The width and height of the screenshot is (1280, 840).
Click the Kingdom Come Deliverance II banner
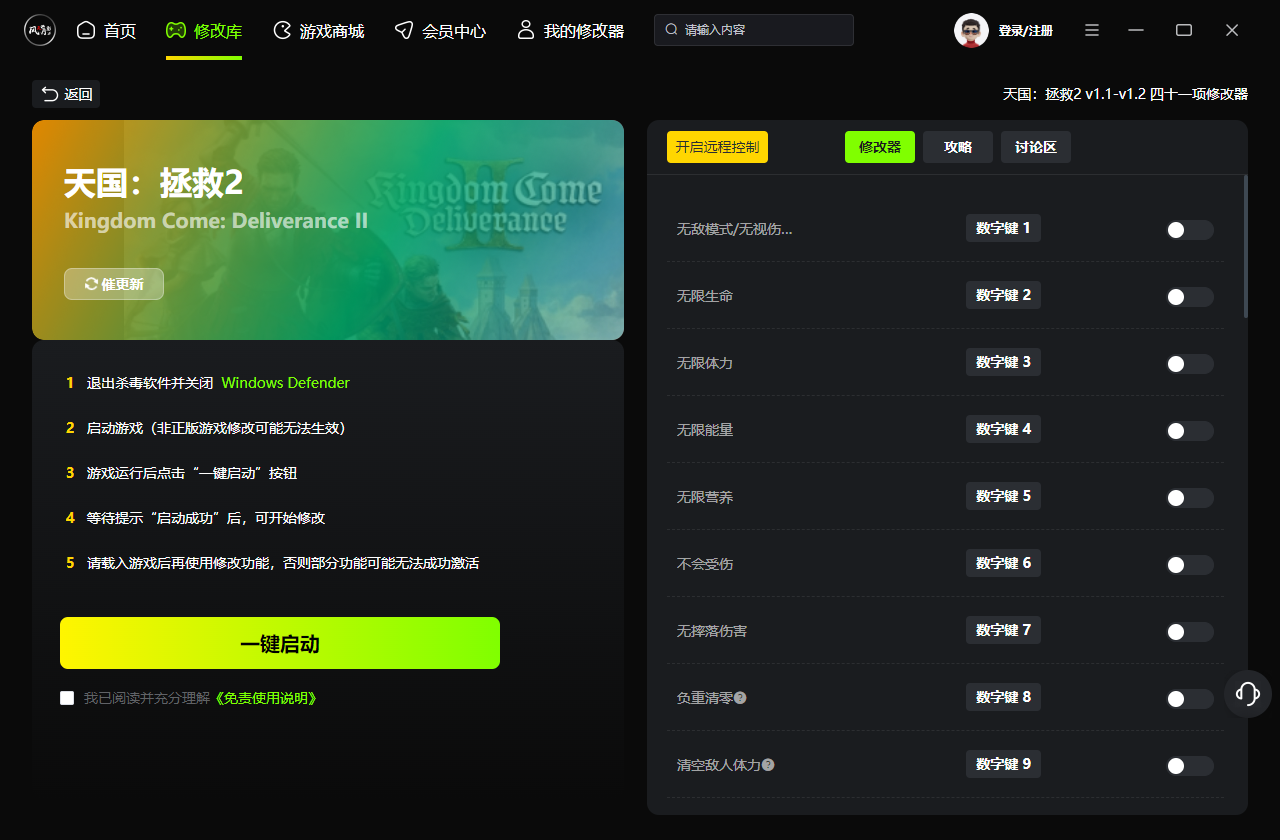(x=328, y=230)
